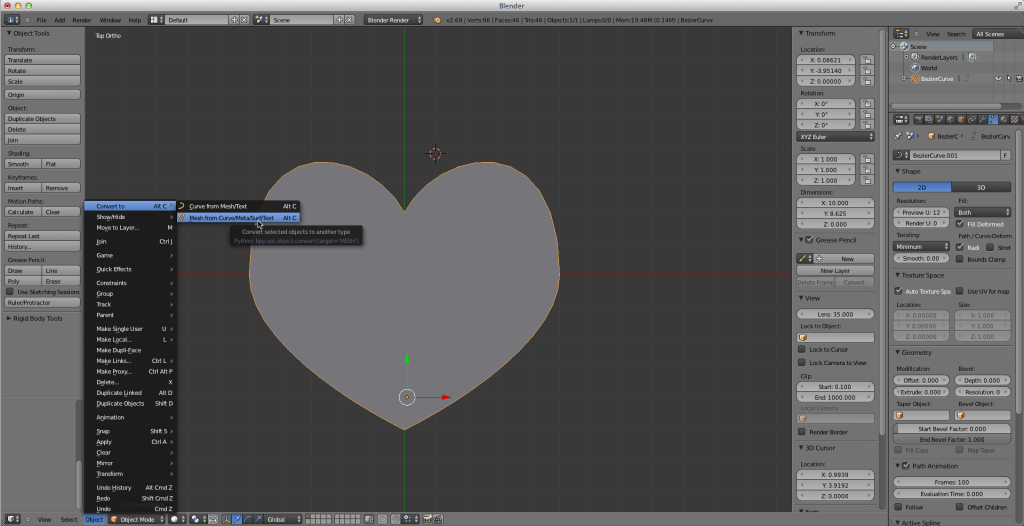Switch curve shape to 3D
Viewport: 1024px width, 526px height.
(981, 186)
